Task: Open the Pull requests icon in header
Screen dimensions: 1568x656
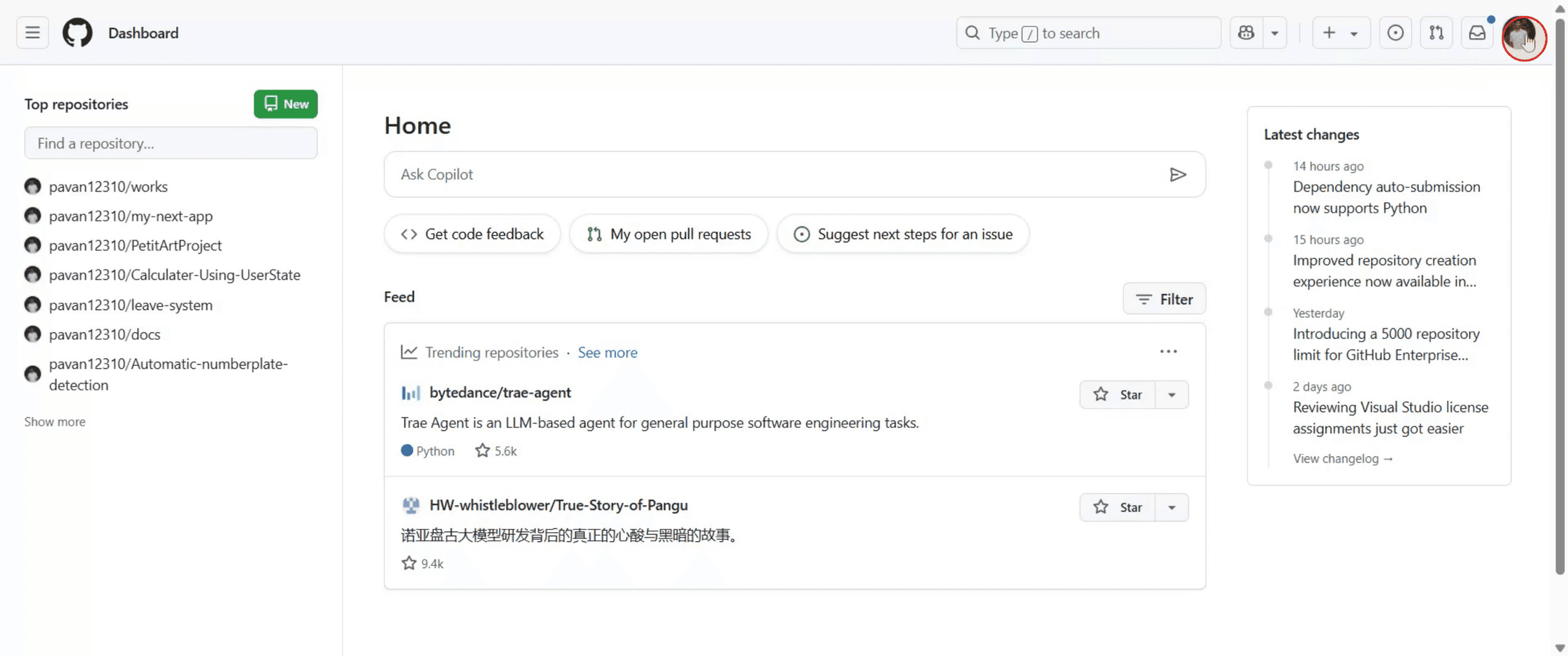Action: [x=1436, y=33]
